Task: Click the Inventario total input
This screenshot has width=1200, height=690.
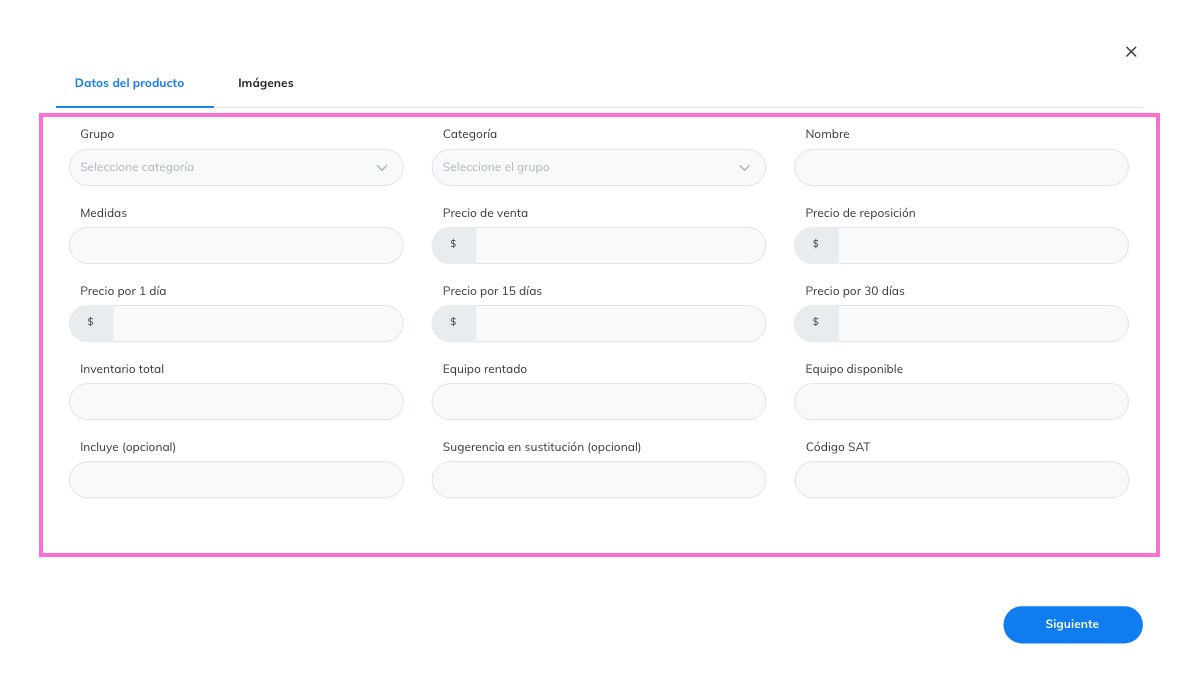Action: point(236,401)
